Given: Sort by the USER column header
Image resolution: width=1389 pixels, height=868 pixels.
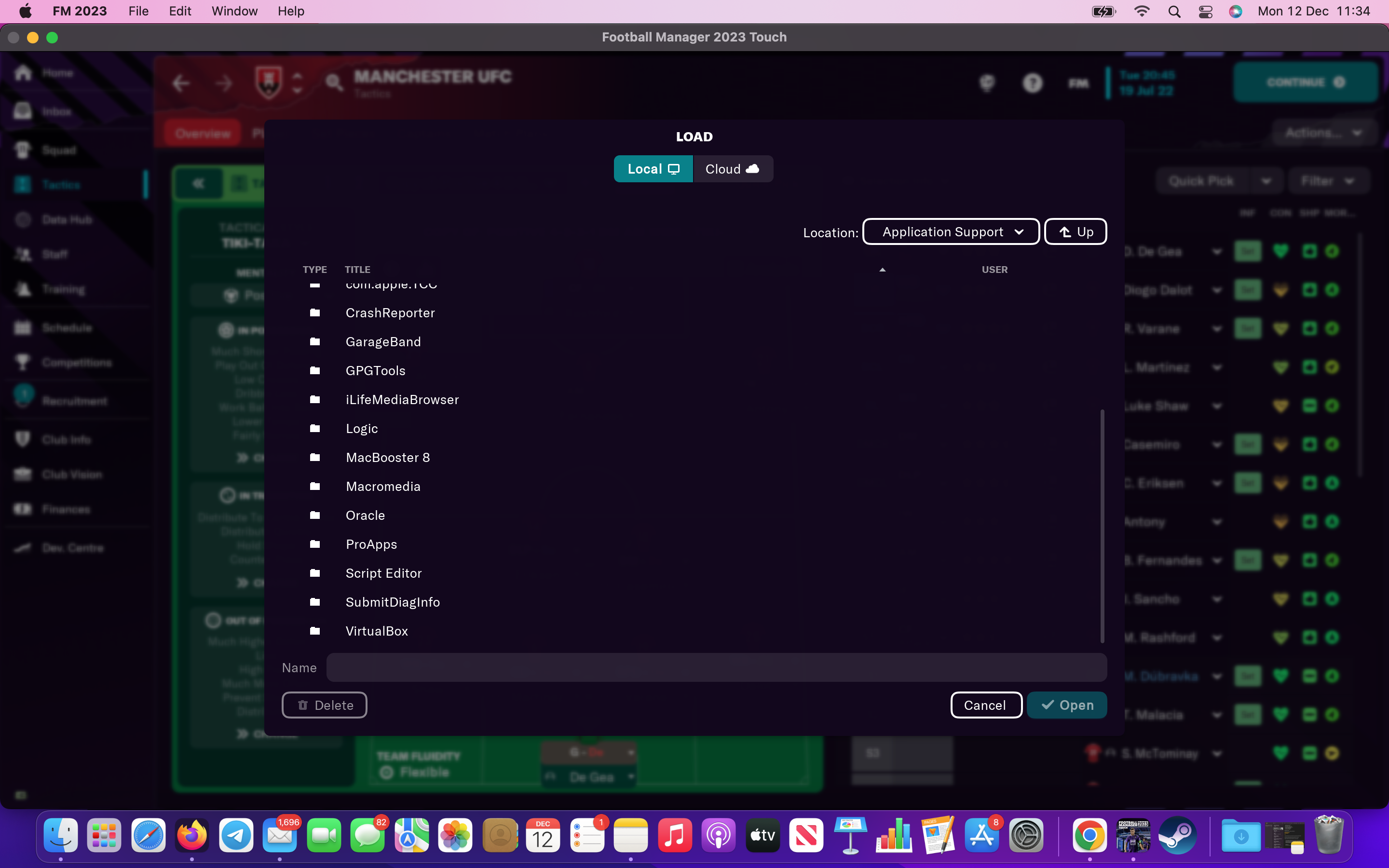Looking at the screenshot, I should coord(994,270).
